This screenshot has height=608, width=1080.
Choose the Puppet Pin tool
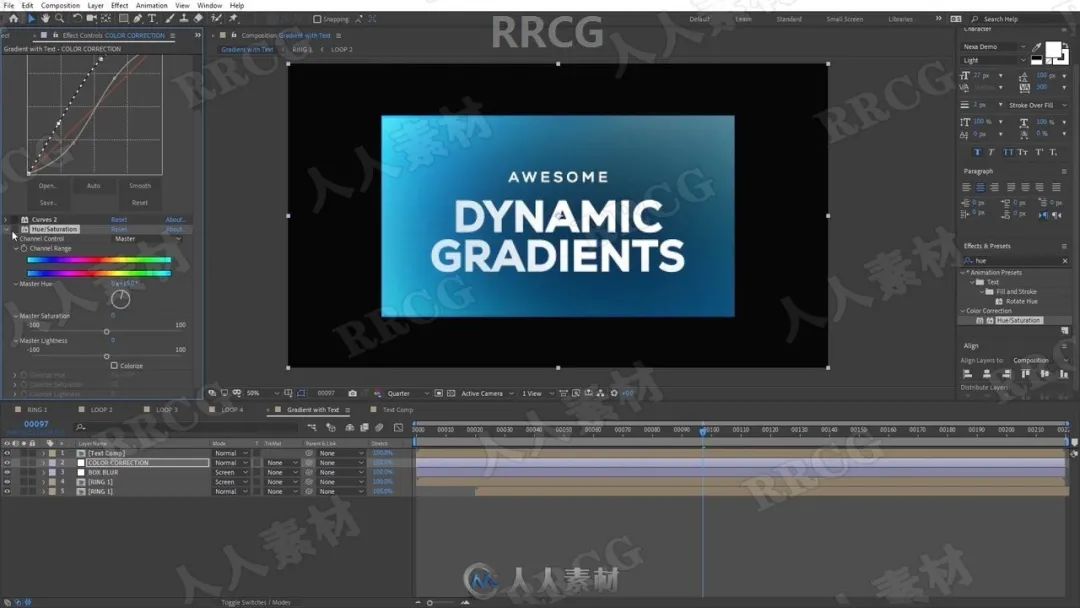point(233,18)
